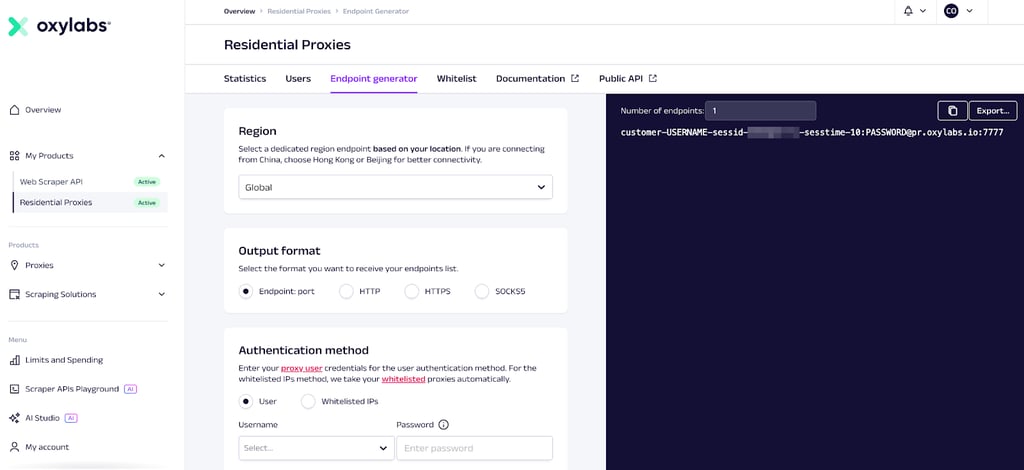Open the chevron beside the notifications bell
This screenshot has height=470, width=1024.
coord(923,11)
